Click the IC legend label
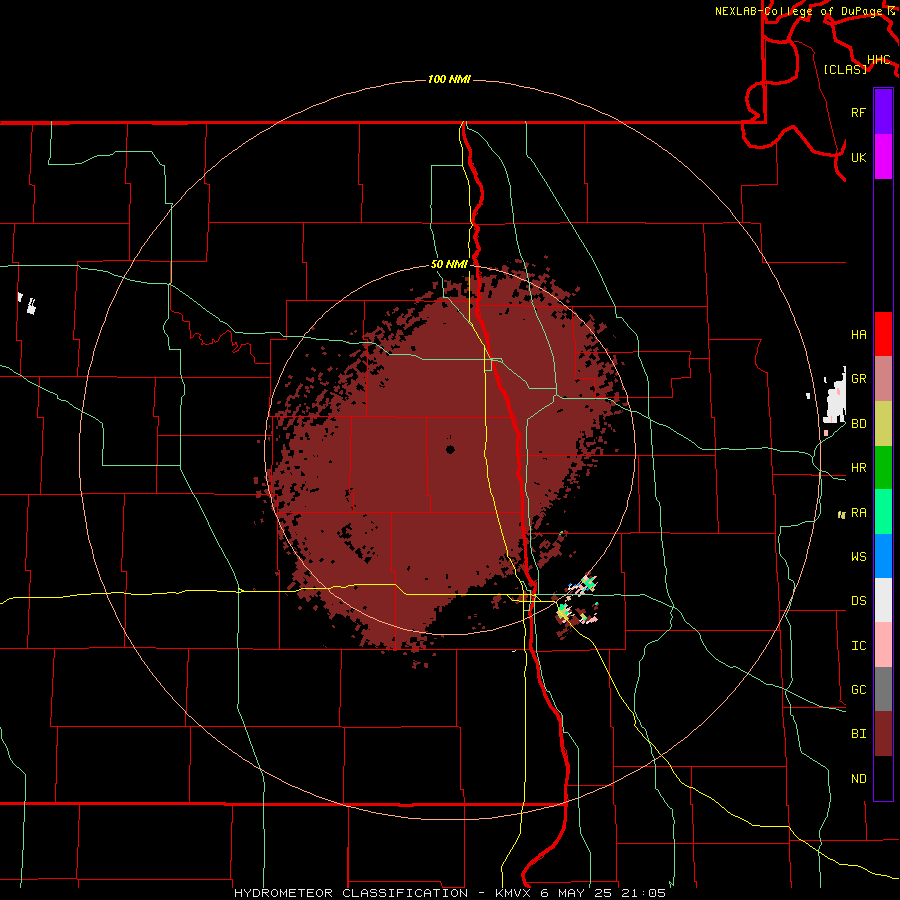This screenshot has height=900, width=900. (858, 646)
